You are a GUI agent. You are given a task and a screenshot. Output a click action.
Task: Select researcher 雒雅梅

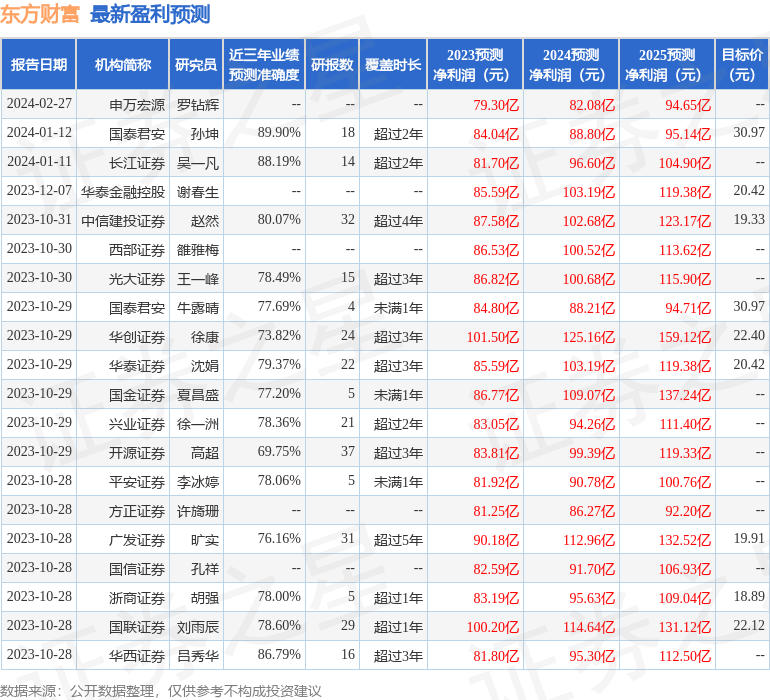pos(197,250)
